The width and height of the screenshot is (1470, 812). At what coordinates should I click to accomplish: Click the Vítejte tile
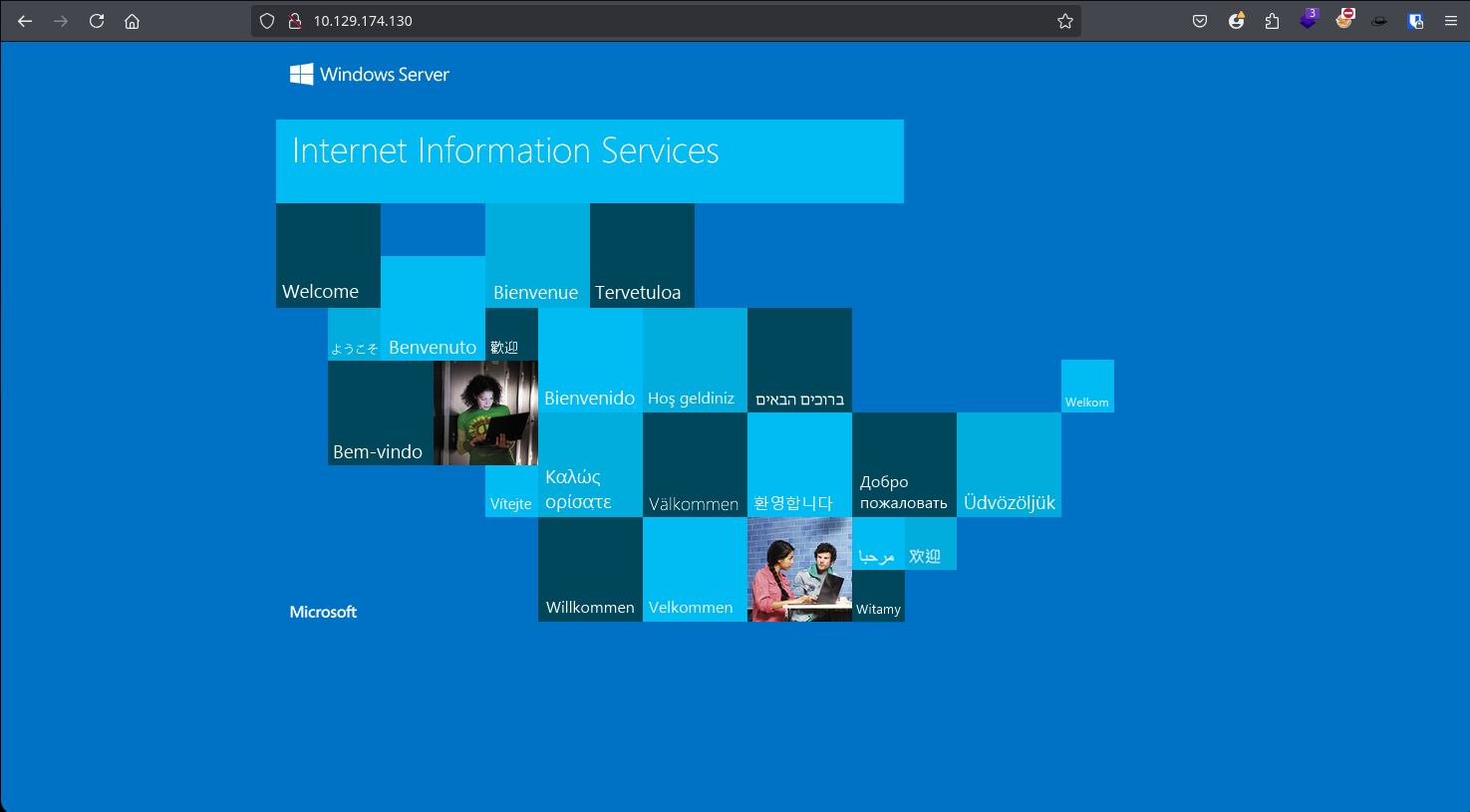point(511,491)
